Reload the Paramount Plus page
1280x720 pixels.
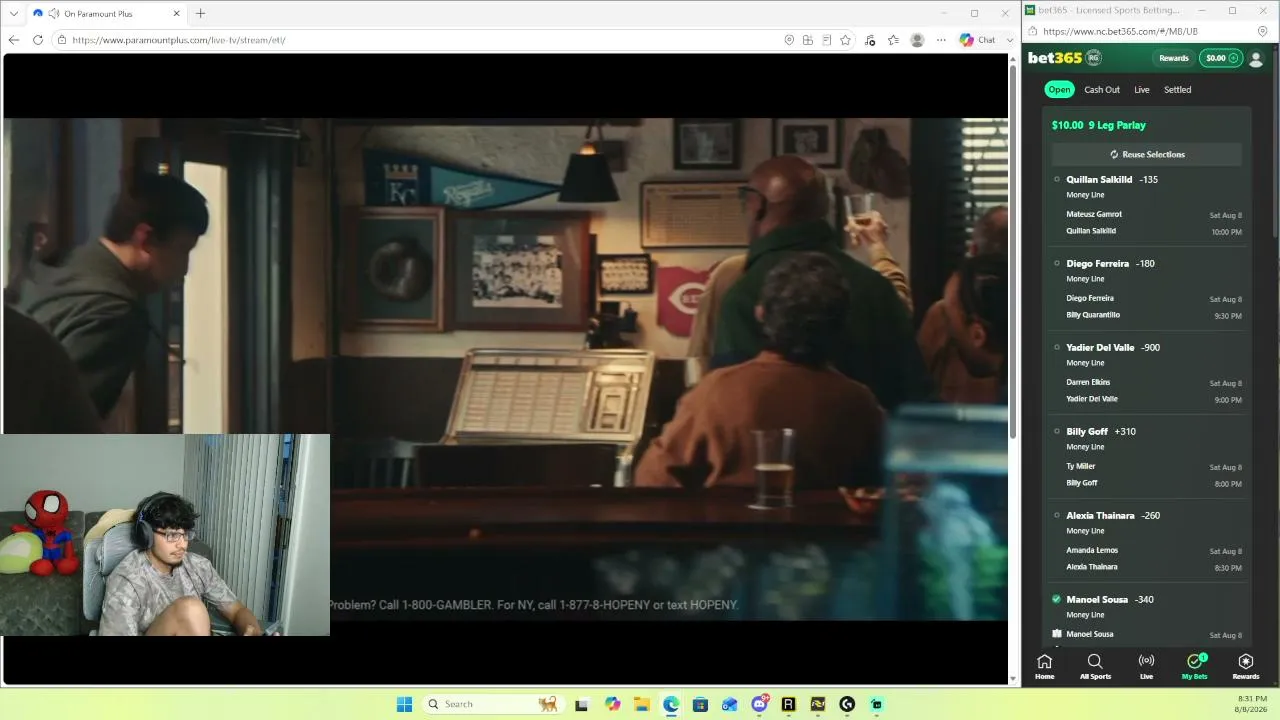(x=38, y=40)
